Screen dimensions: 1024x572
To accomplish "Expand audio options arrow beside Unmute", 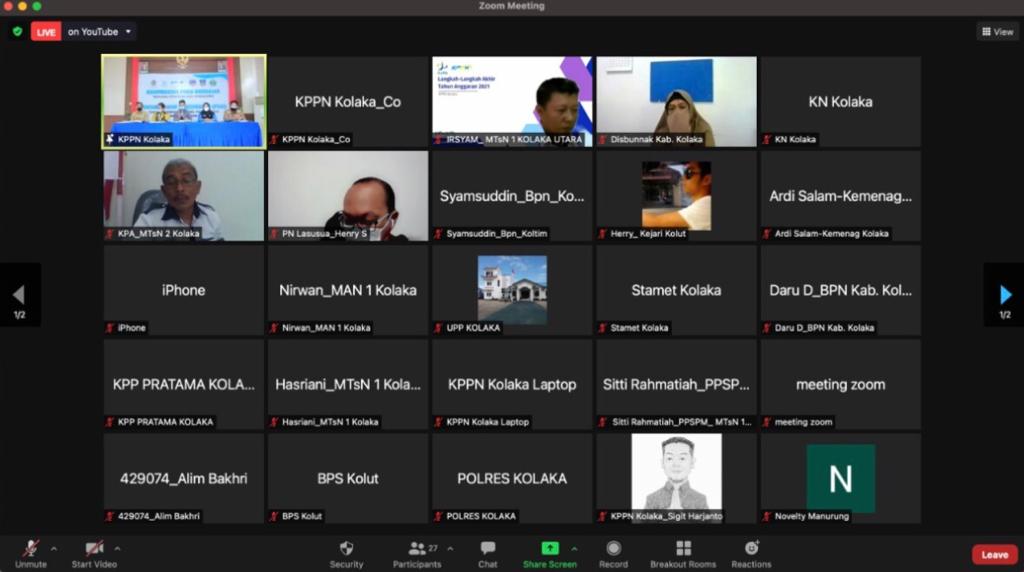I will tap(54, 548).
